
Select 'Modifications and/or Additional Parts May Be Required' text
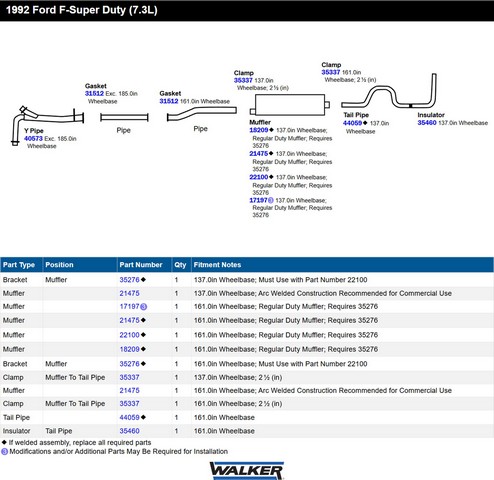tap(96, 452)
